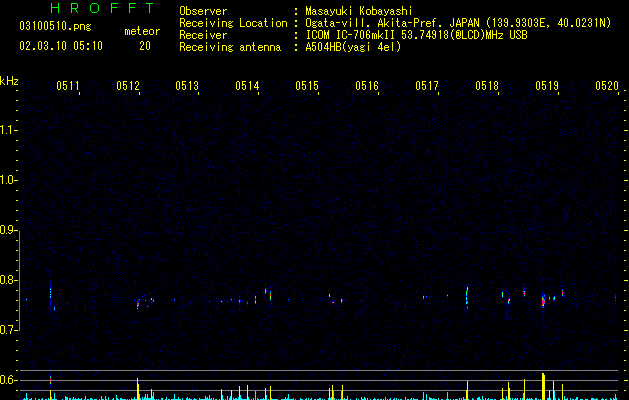Screen dimensions: 629x400
Task: Click the meteor count value 20
Action: coord(145,46)
